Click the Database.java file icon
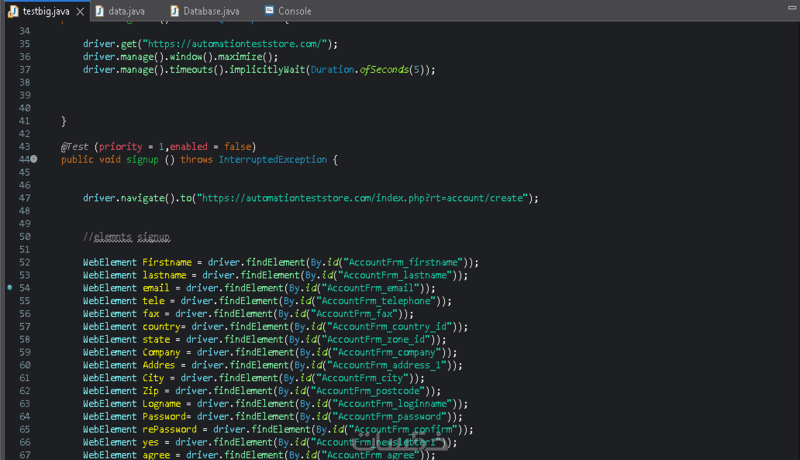 click(174, 11)
